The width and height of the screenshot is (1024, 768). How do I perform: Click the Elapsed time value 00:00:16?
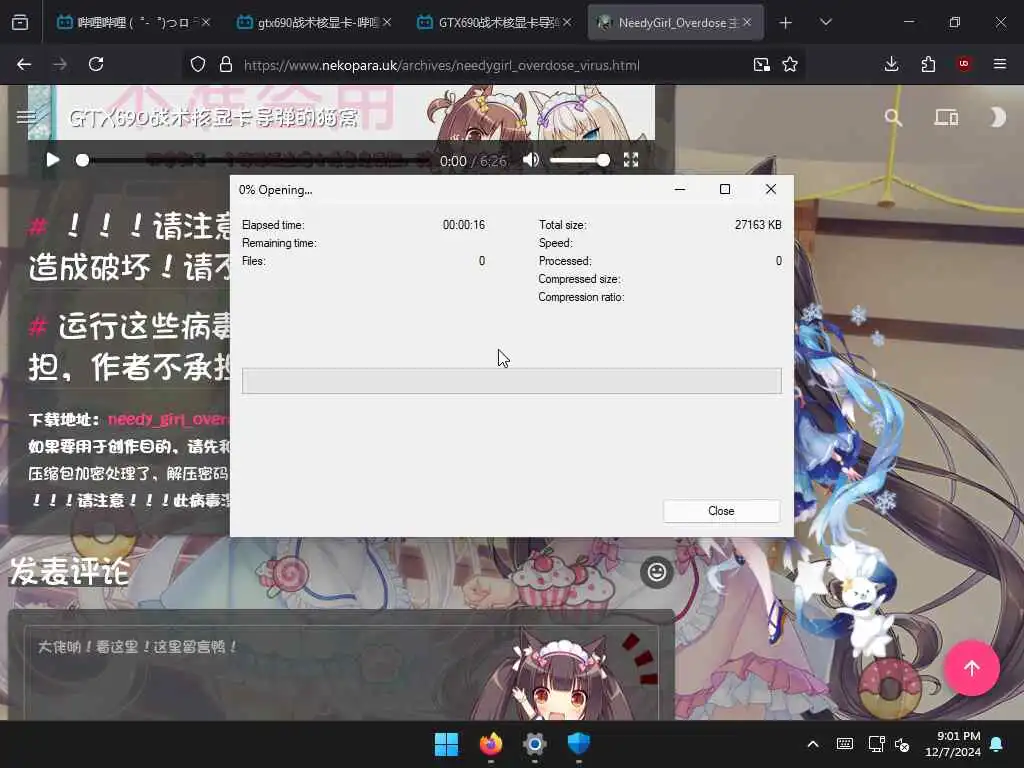click(464, 225)
